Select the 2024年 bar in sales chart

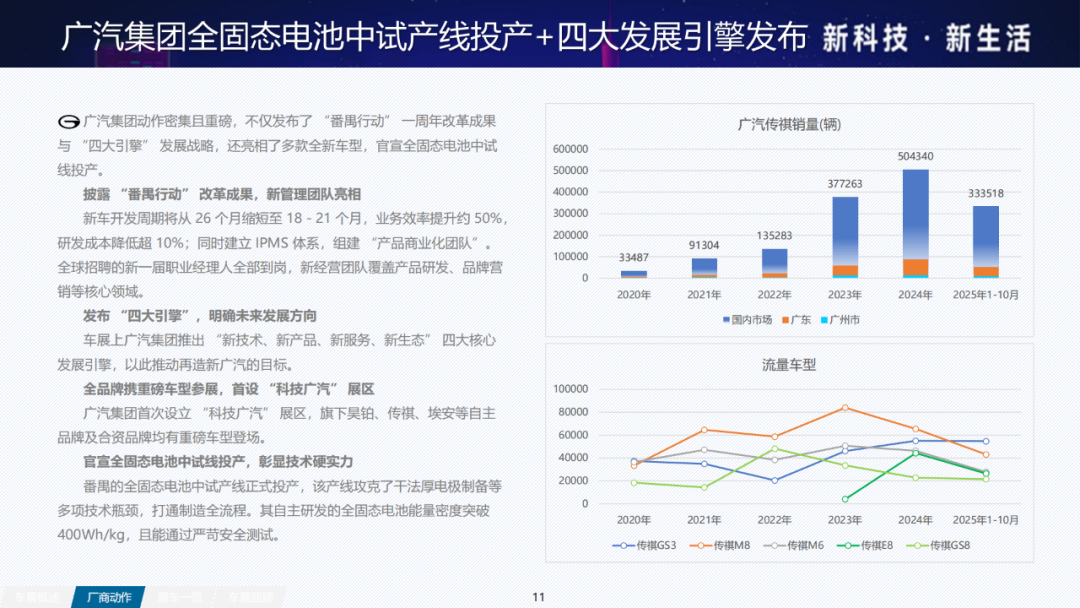915,224
